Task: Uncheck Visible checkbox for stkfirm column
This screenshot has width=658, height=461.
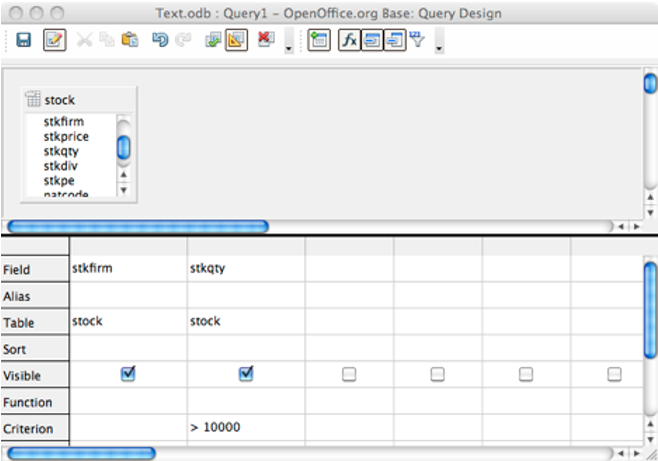Action: tap(128, 374)
